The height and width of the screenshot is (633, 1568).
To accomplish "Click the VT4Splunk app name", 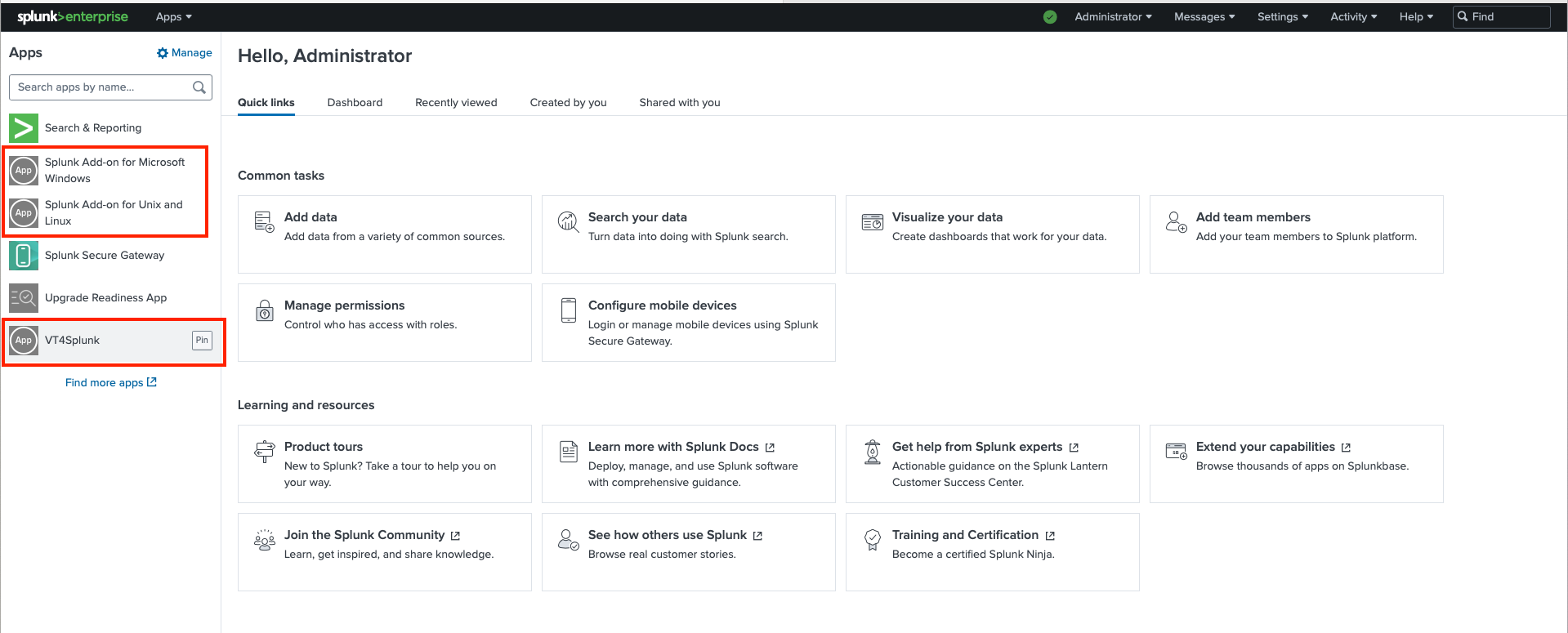I will [x=72, y=341].
